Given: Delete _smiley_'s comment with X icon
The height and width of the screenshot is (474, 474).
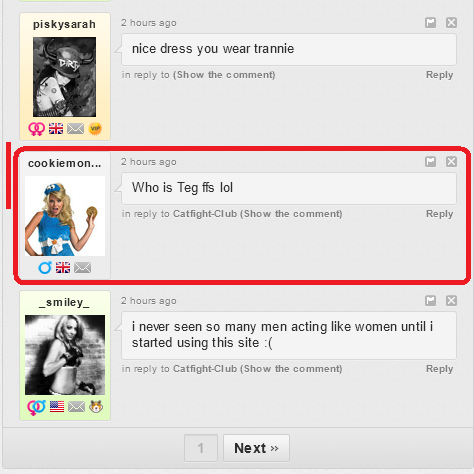Looking at the screenshot, I should 451,301.
